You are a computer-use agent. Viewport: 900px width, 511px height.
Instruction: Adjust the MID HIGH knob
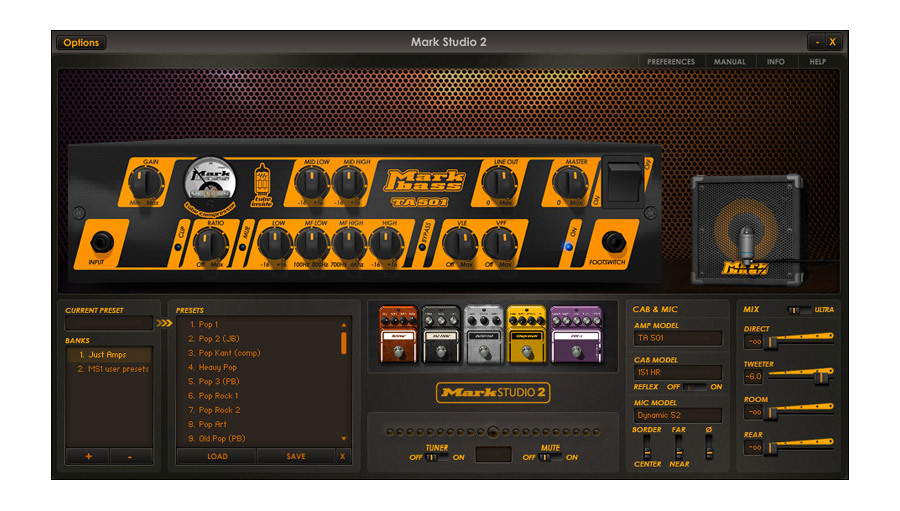[348, 183]
